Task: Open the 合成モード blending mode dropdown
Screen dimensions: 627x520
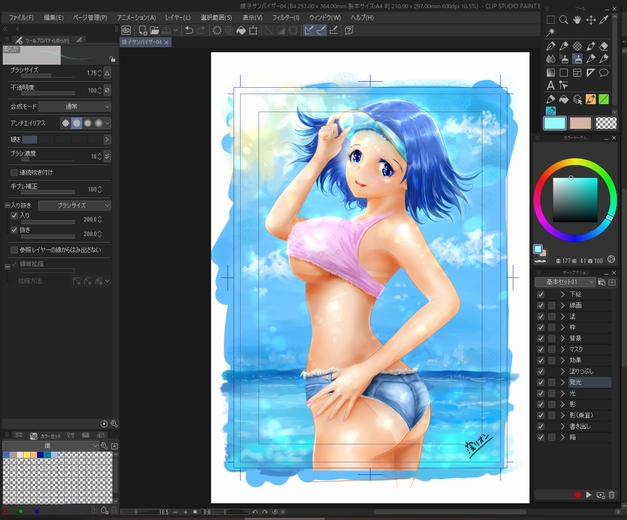Action: (74, 106)
